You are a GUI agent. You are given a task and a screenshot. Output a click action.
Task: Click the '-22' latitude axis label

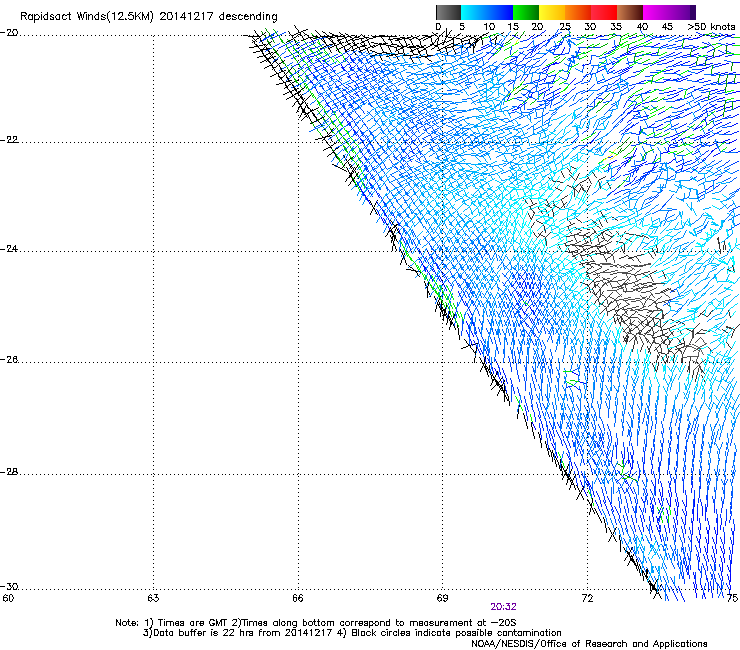pos(9,140)
